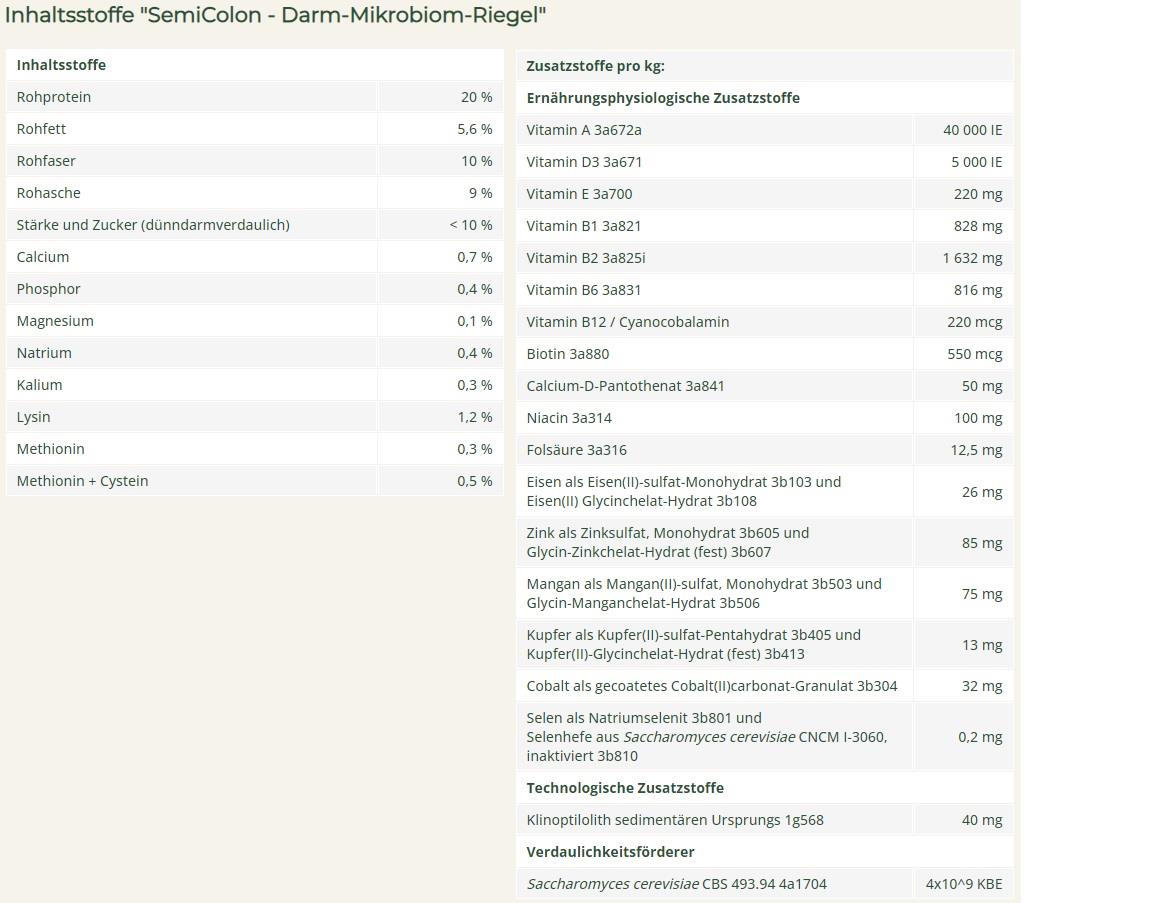The image size is (1152, 903).
Task: Select the Calcium row label
Action: 43,256
